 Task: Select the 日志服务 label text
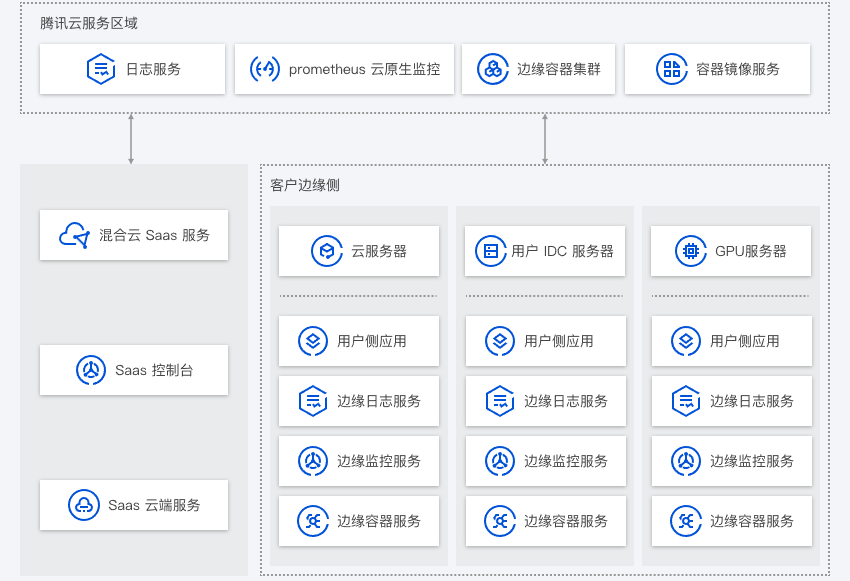(x=153, y=69)
